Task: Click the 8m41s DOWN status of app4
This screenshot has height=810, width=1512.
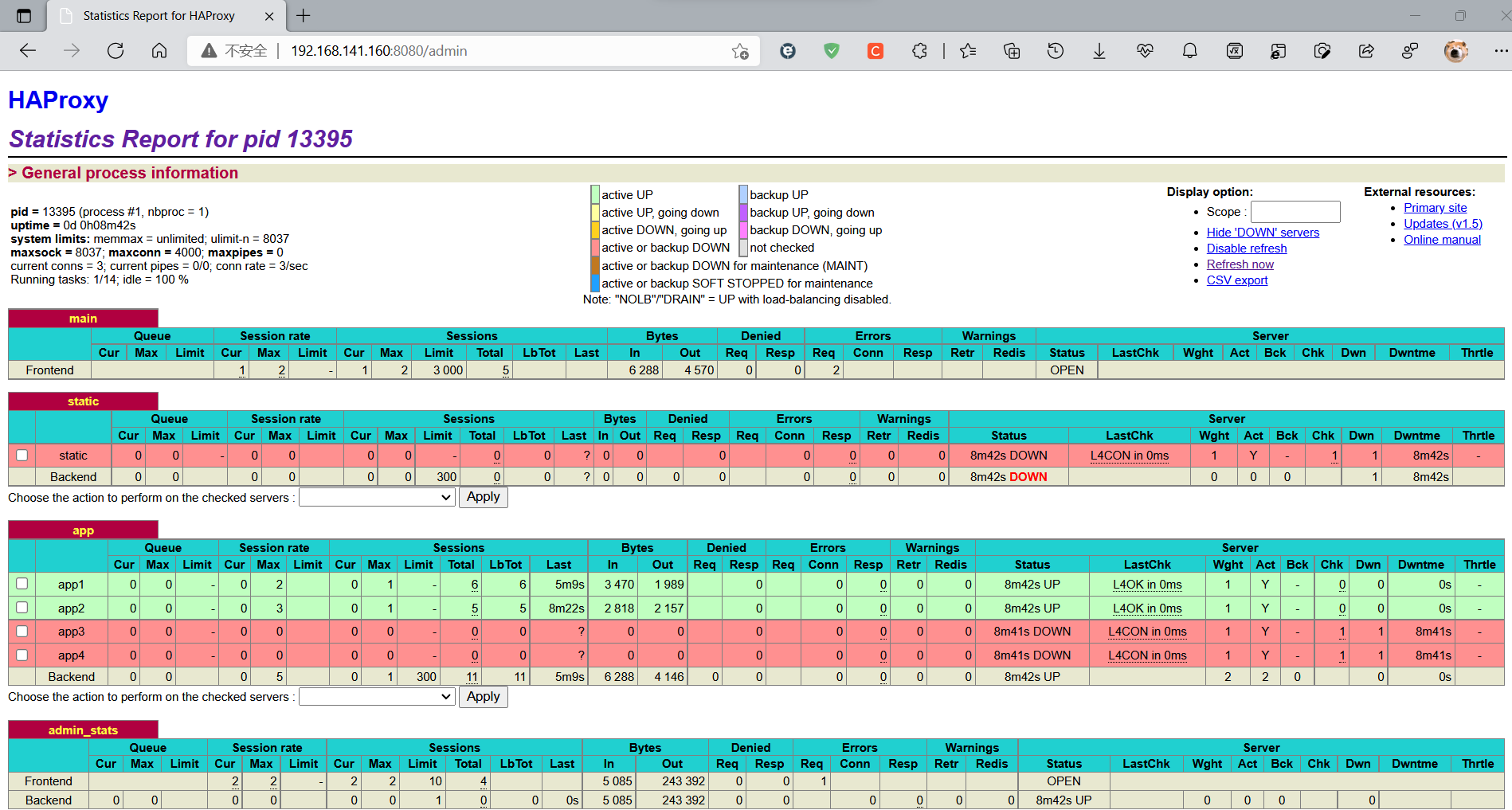Action: pos(1032,655)
